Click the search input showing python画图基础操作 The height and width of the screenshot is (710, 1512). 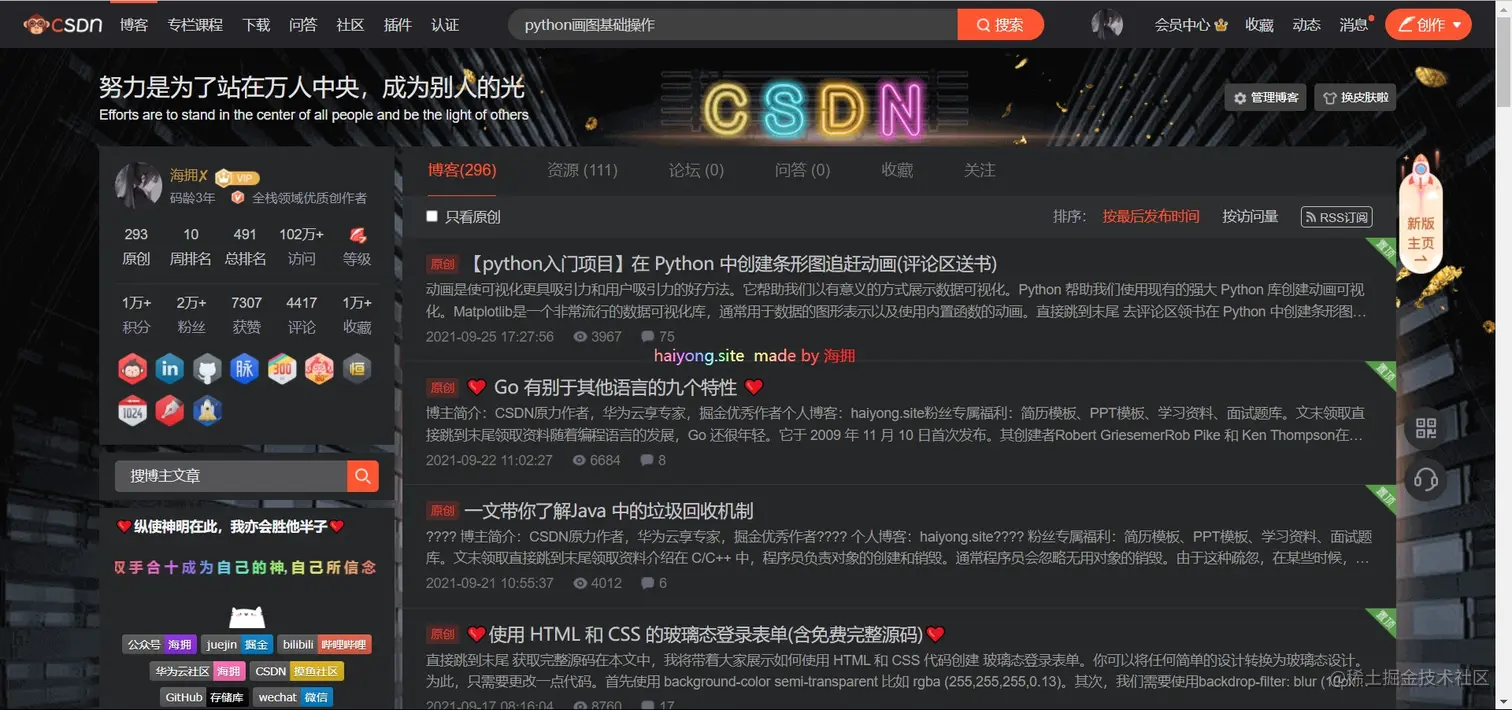tap(732, 24)
